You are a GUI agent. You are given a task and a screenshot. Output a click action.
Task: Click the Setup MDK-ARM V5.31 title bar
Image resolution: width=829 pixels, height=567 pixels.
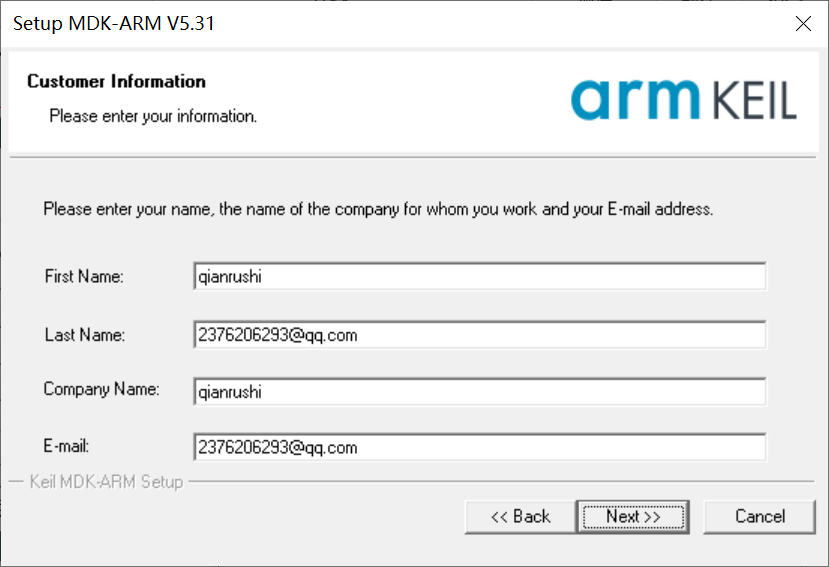point(300,24)
